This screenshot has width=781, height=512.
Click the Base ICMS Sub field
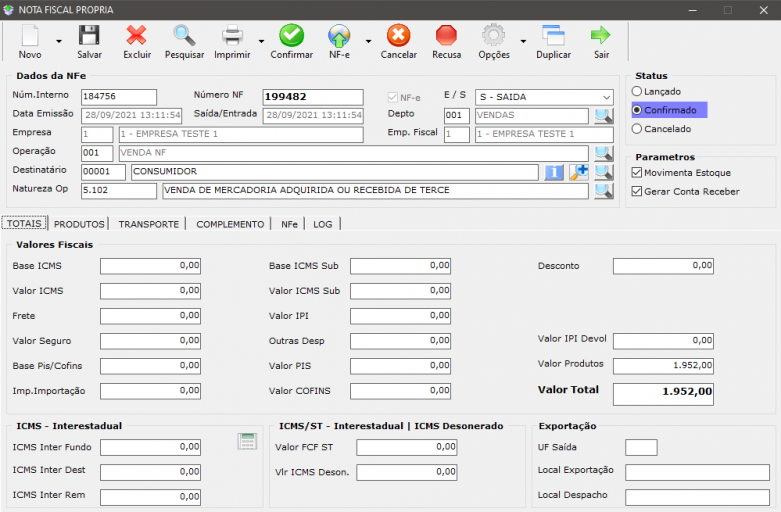click(400, 266)
